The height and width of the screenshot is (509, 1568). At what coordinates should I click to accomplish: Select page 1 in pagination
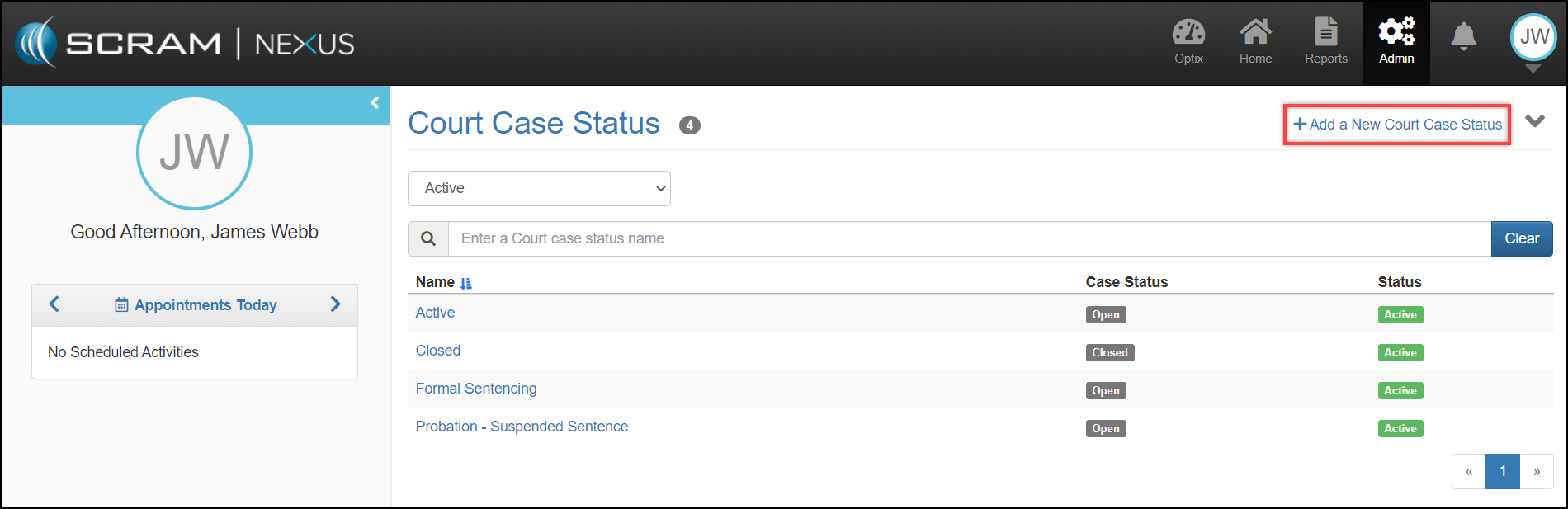point(1502,471)
